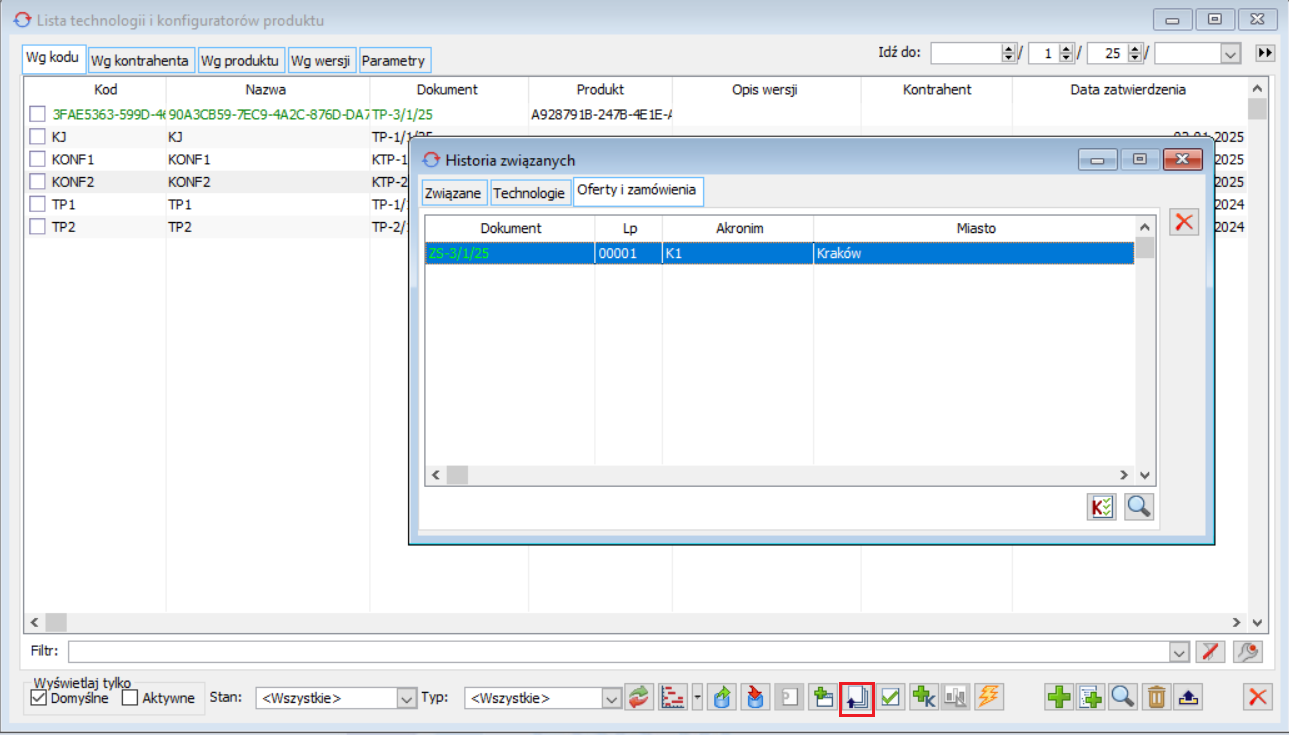Click the blank document icon in the bottom toolbar
Viewport: 1289px width, 735px height.
click(x=791, y=697)
